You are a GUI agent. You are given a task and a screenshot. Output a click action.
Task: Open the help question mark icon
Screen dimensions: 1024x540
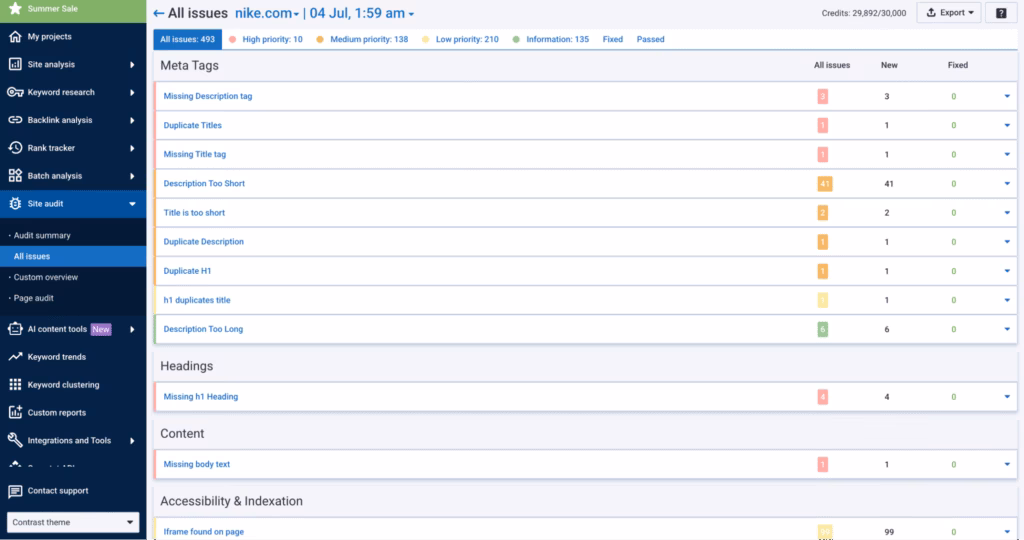pyautogui.click(x=1001, y=13)
